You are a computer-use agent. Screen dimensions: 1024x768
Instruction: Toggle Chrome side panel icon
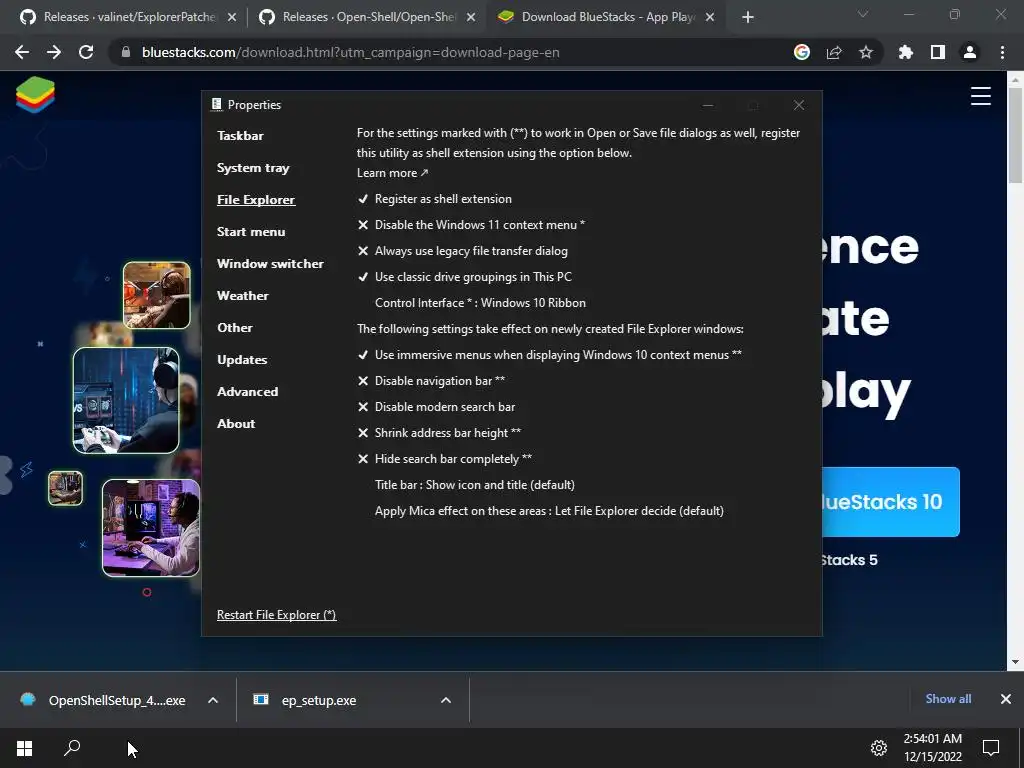pyautogui.click(x=938, y=52)
